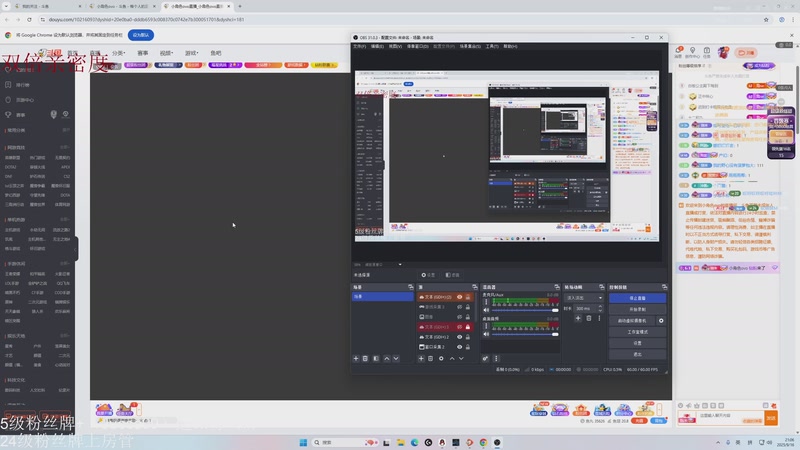Show hidden system tray icons chevron
Image resolution: width=800 pixels, height=450 pixels.
718,442
